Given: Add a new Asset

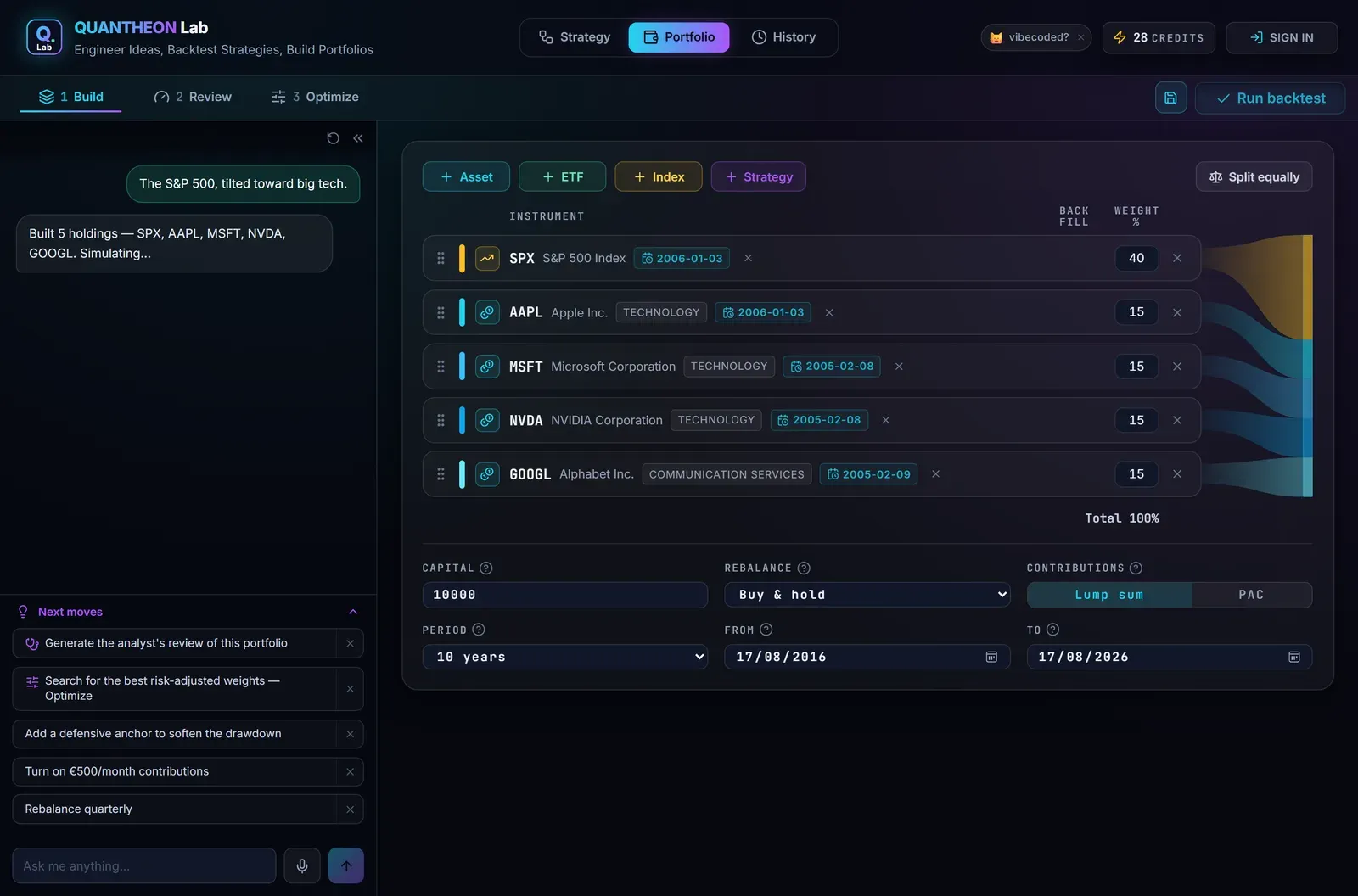Looking at the screenshot, I should (466, 176).
